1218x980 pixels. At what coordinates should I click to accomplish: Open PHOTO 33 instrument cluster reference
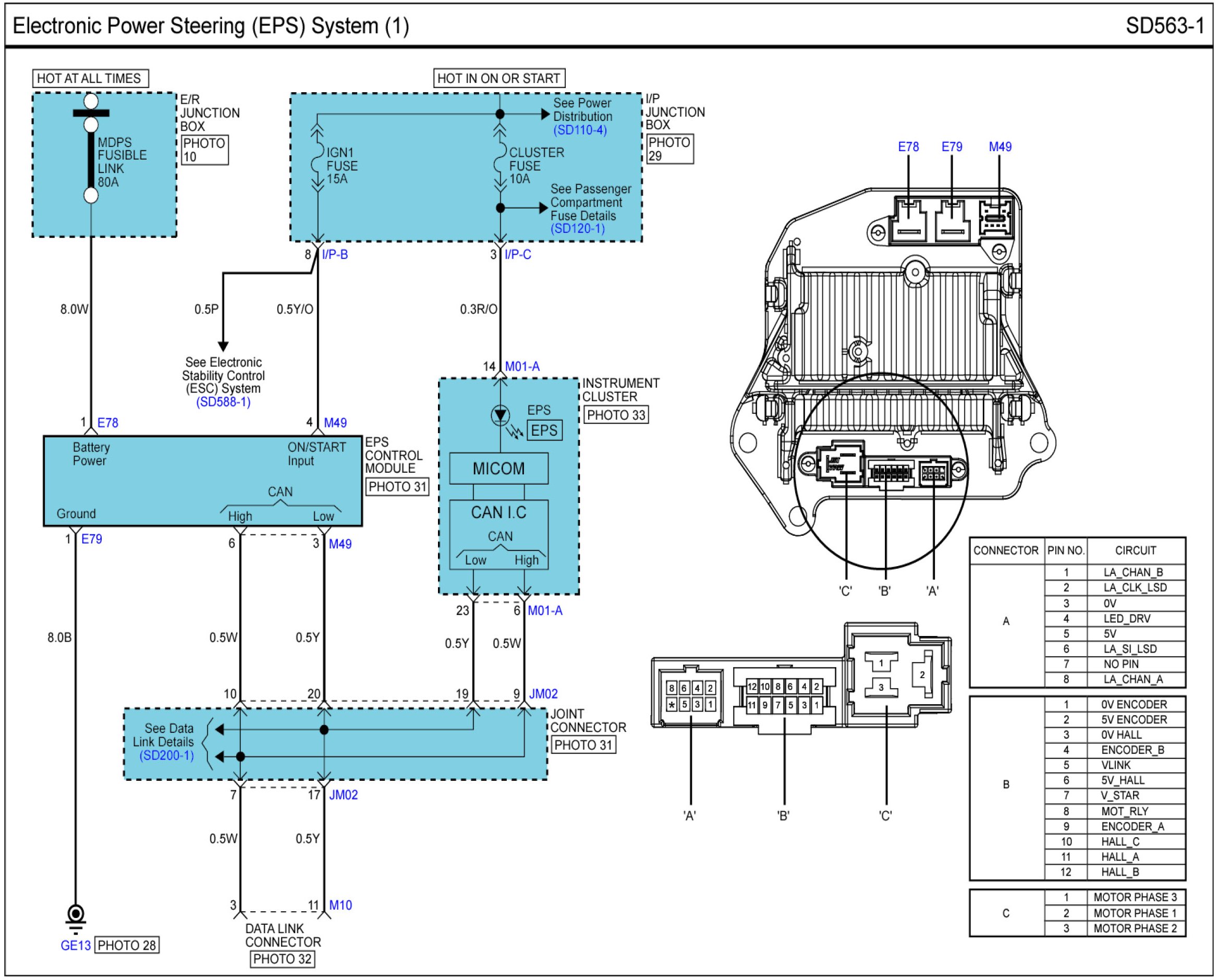[615, 415]
